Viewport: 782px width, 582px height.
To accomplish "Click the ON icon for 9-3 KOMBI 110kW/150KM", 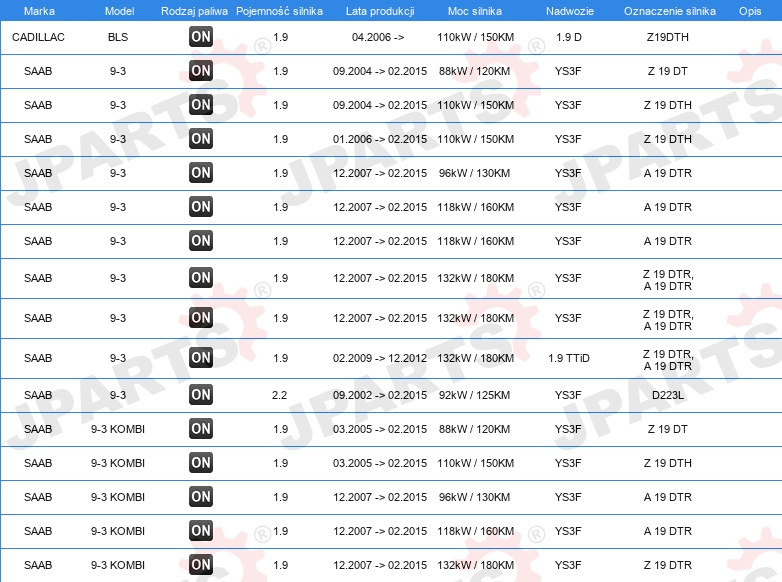I will click(201, 463).
